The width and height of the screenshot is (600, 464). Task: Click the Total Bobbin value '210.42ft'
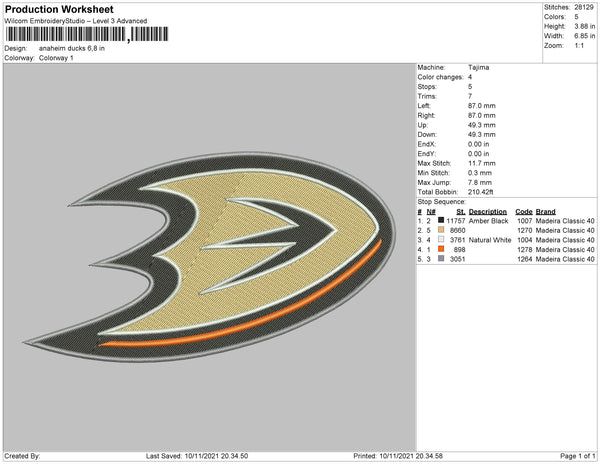[x=480, y=192]
